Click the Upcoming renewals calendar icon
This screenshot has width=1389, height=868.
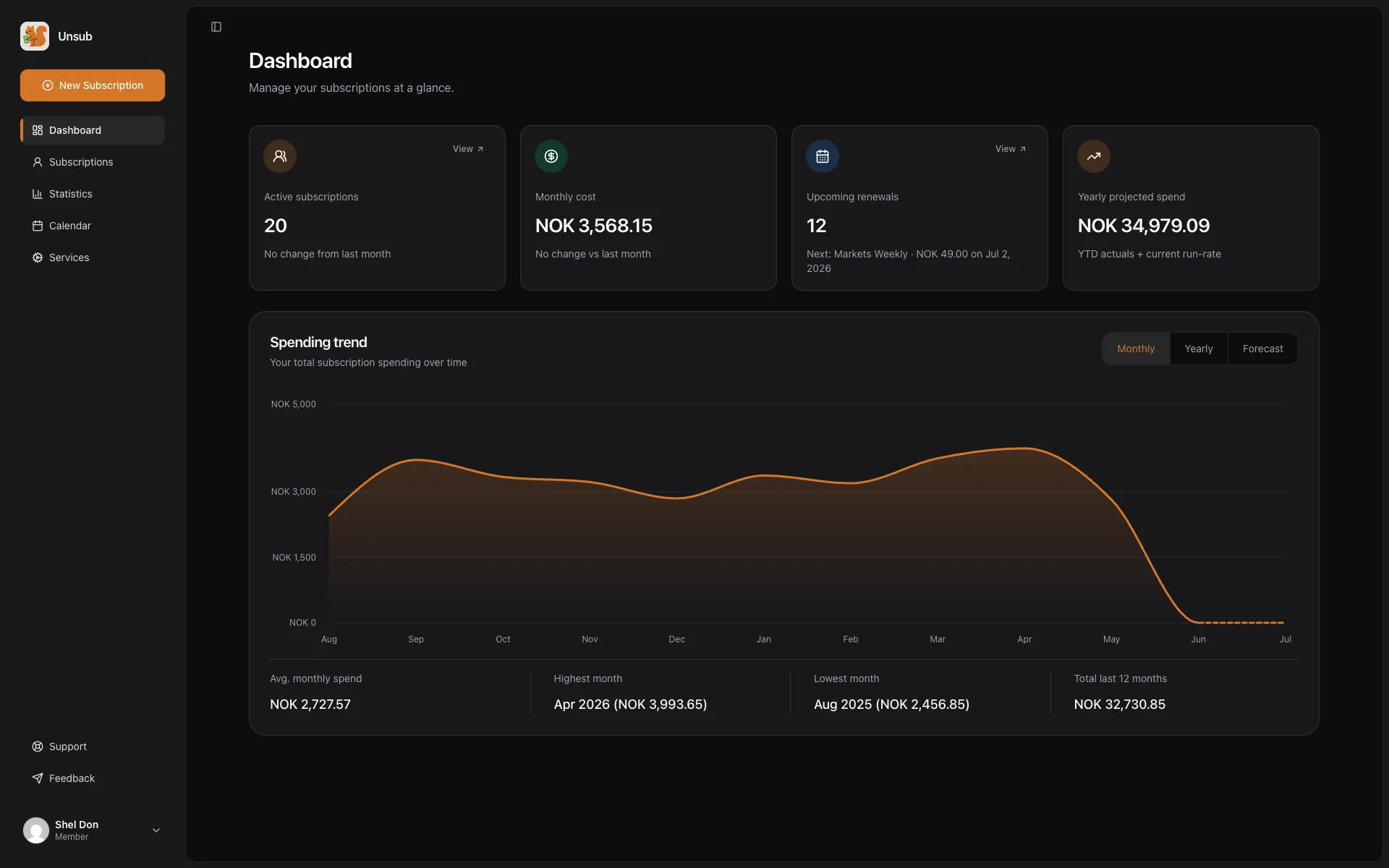pyautogui.click(x=823, y=156)
